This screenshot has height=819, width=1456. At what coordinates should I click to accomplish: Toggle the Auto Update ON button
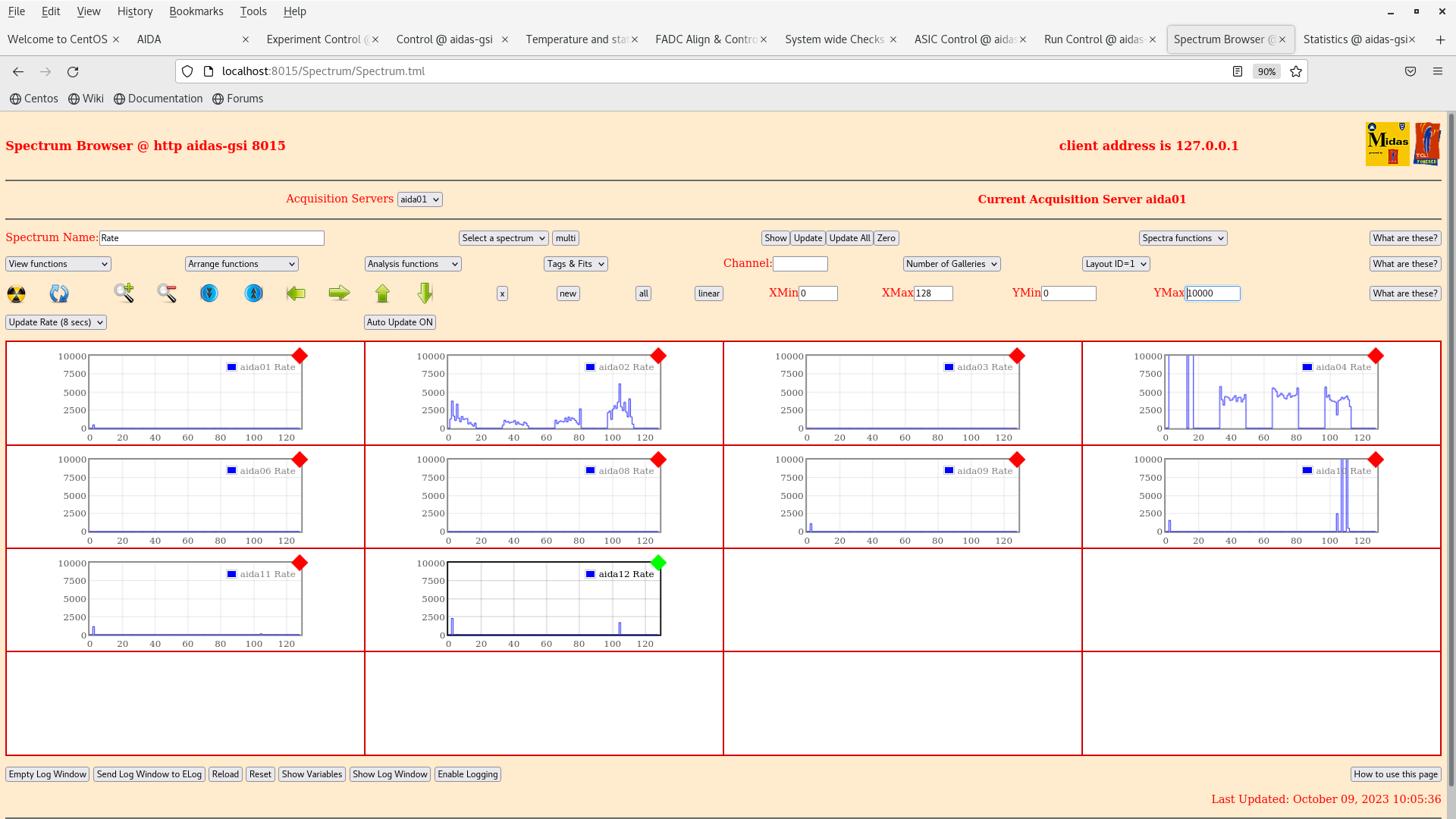(400, 322)
